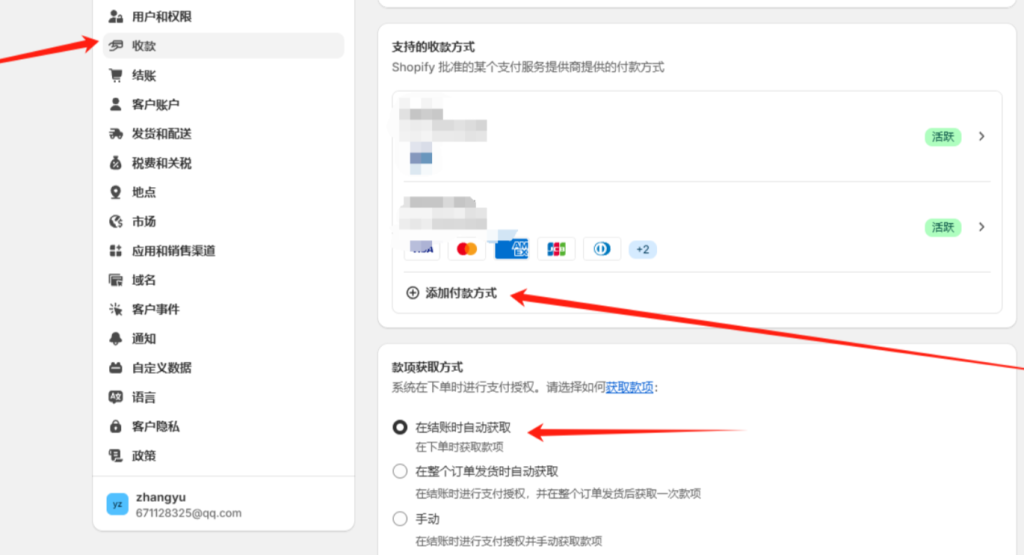Open 税费和关税 settings menu item
1024x555 pixels.
161,163
